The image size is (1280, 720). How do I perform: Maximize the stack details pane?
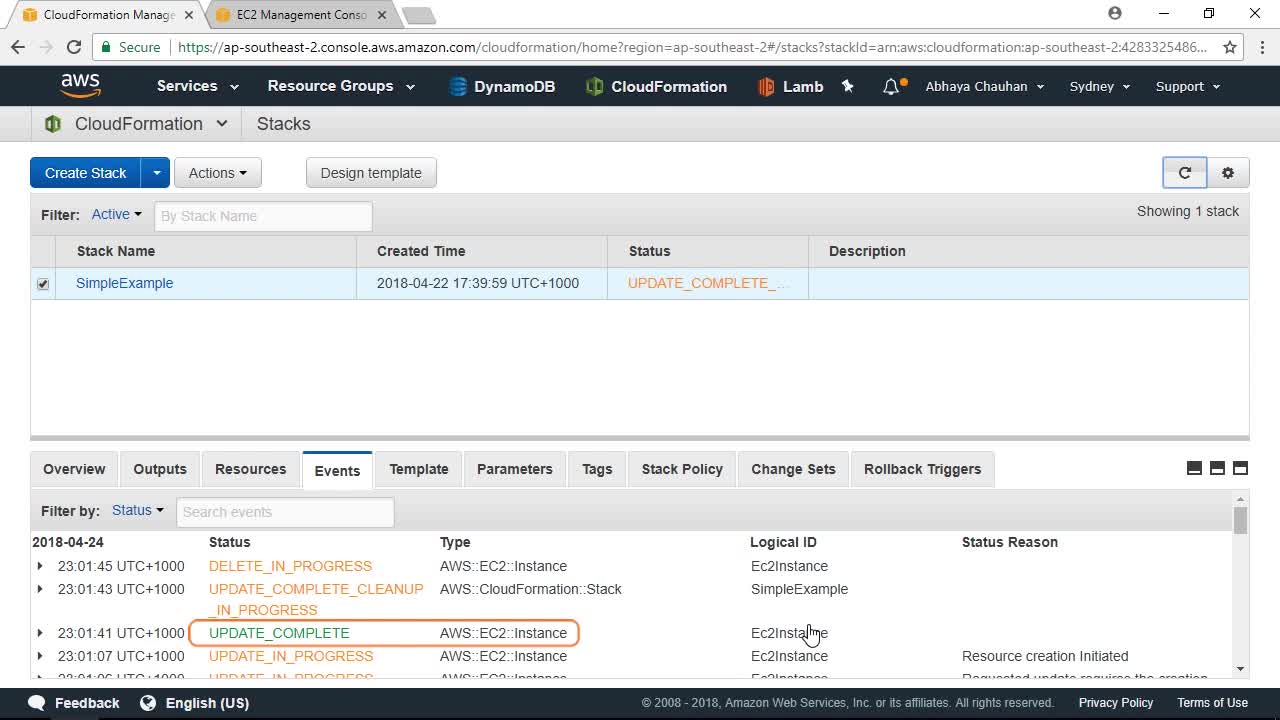(x=1240, y=468)
